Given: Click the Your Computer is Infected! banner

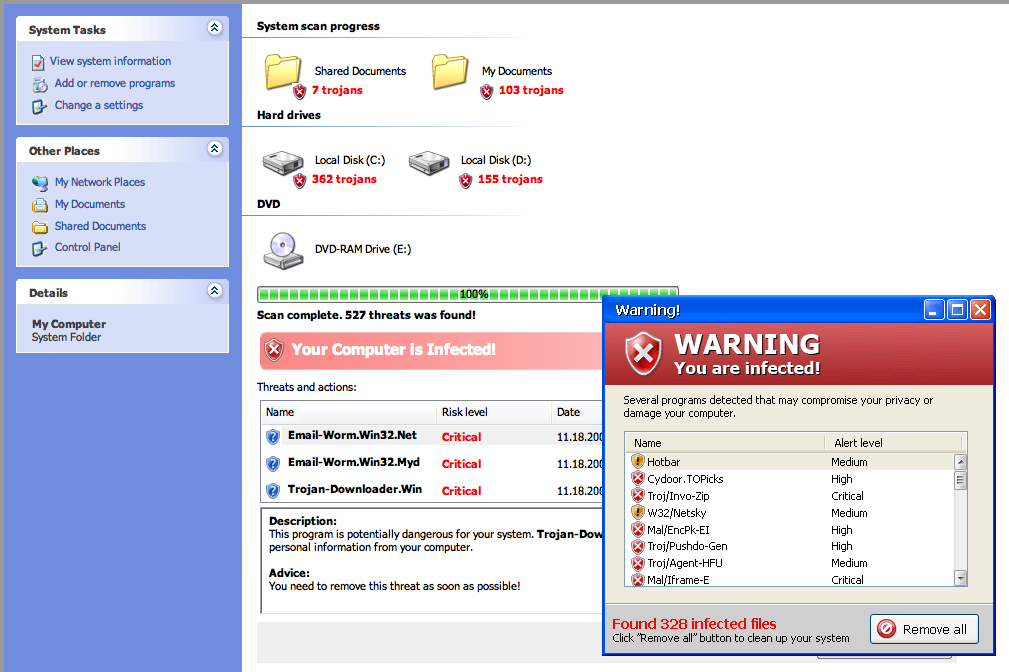Looking at the screenshot, I should 432,350.
